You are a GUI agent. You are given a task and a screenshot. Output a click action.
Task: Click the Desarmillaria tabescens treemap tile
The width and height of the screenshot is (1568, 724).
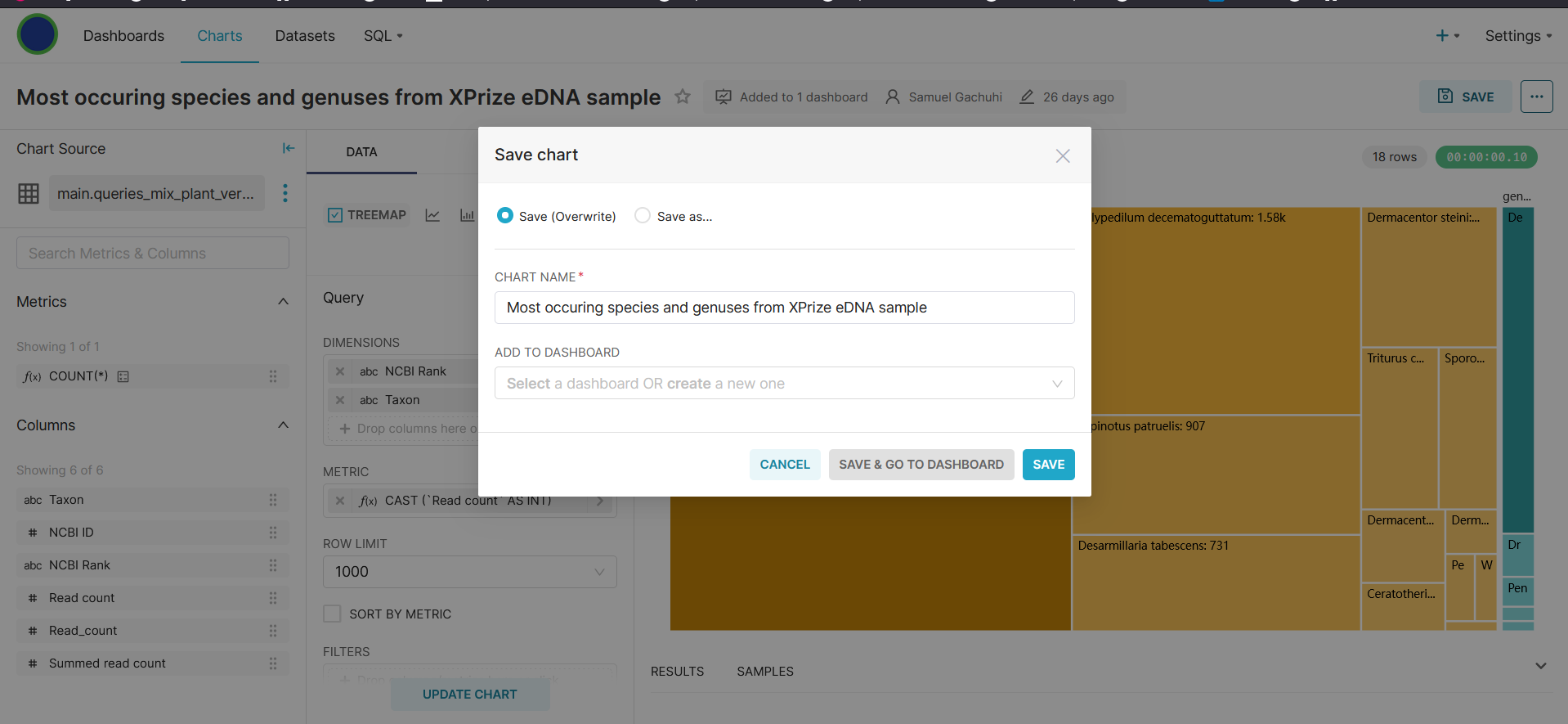[x=1215, y=582]
